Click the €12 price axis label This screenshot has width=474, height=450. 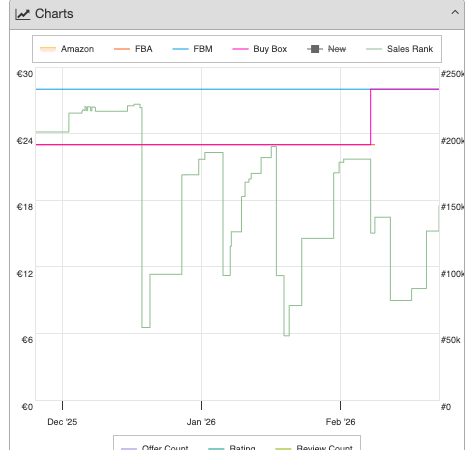[25, 274]
